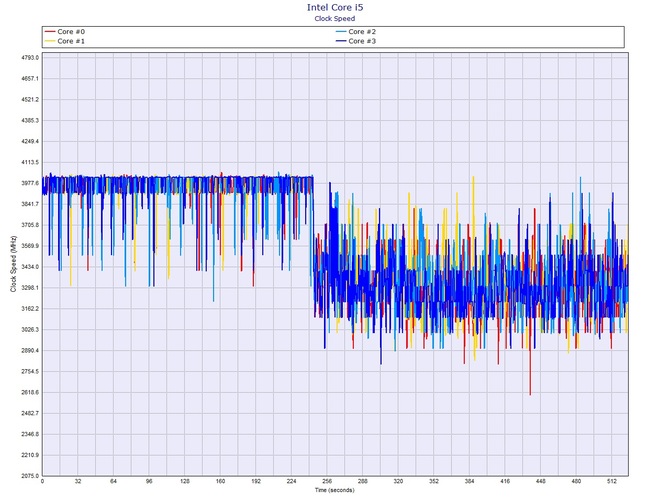Image resolution: width=670 pixels, height=502 pixels.
Task: Click the 4249.4 y-axis value
Action: (30, 141)
